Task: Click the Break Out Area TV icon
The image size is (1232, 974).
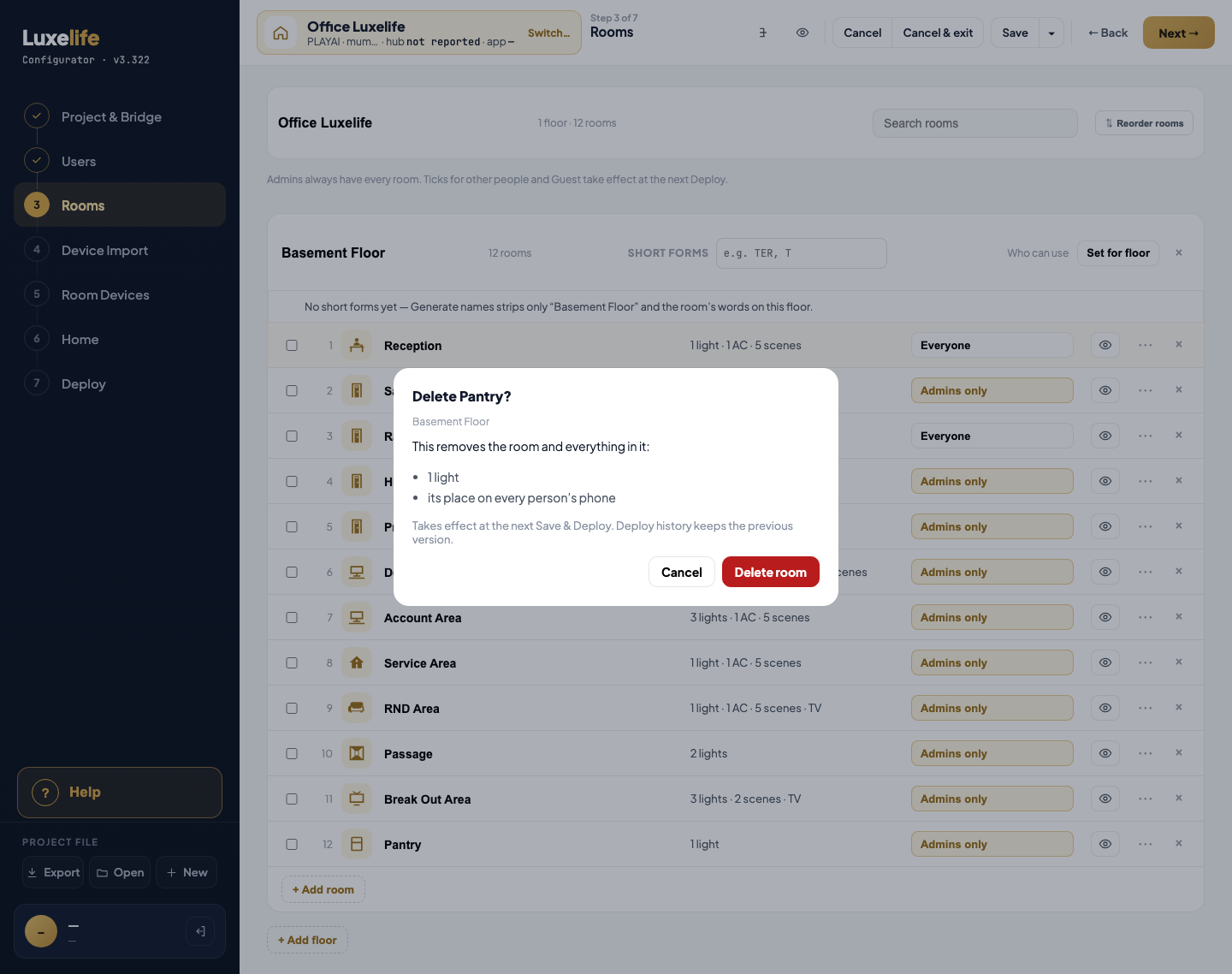Action: 357,799
